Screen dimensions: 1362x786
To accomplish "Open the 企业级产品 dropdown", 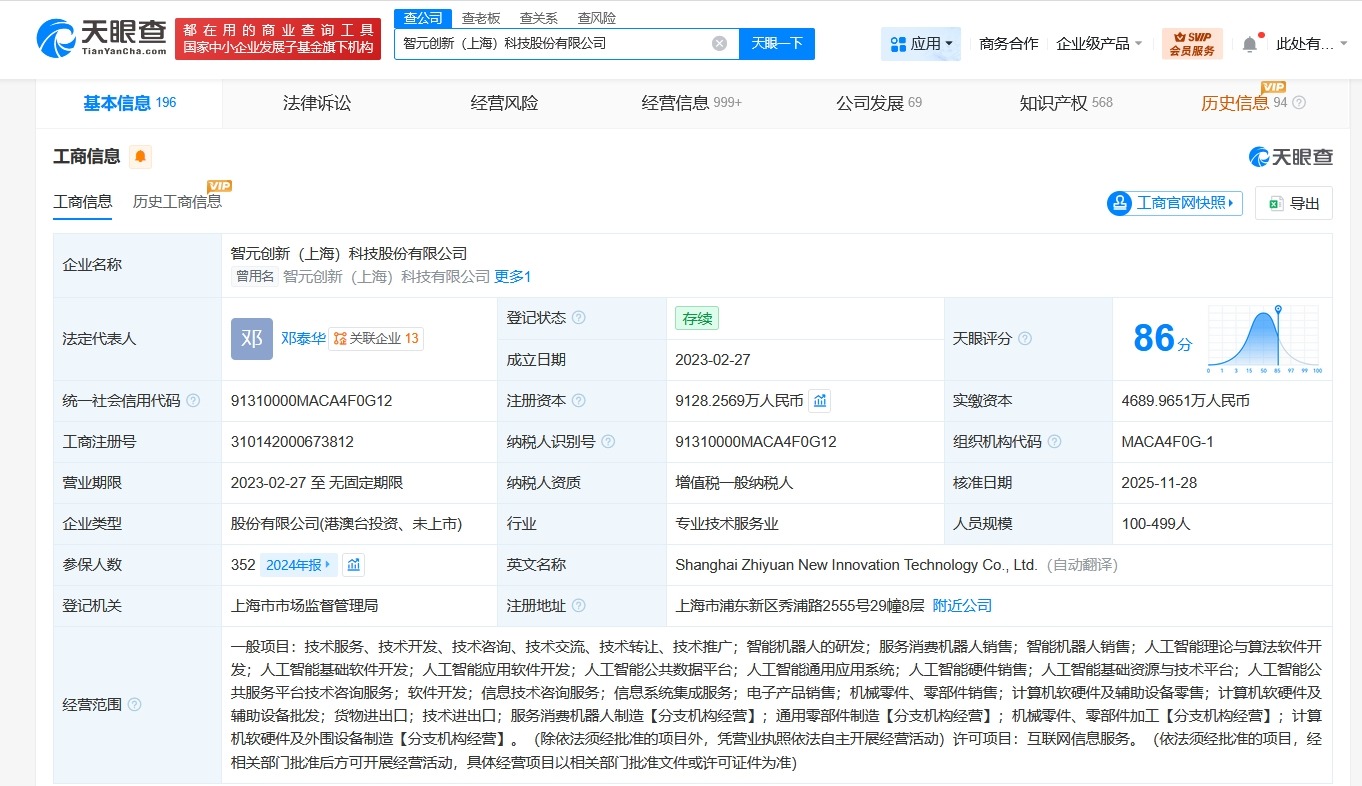I will [x=1097, y=43].
